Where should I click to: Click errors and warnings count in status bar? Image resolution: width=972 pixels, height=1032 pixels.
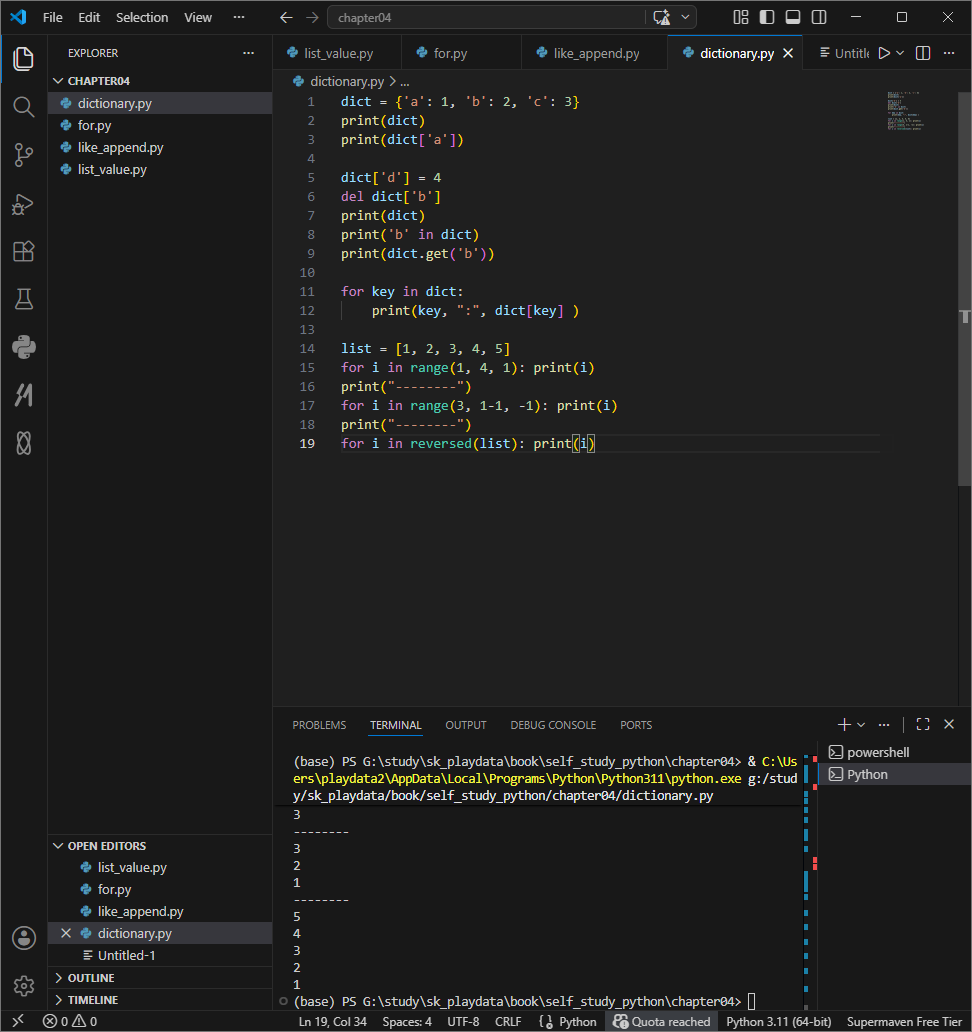tap(70, 1021)
